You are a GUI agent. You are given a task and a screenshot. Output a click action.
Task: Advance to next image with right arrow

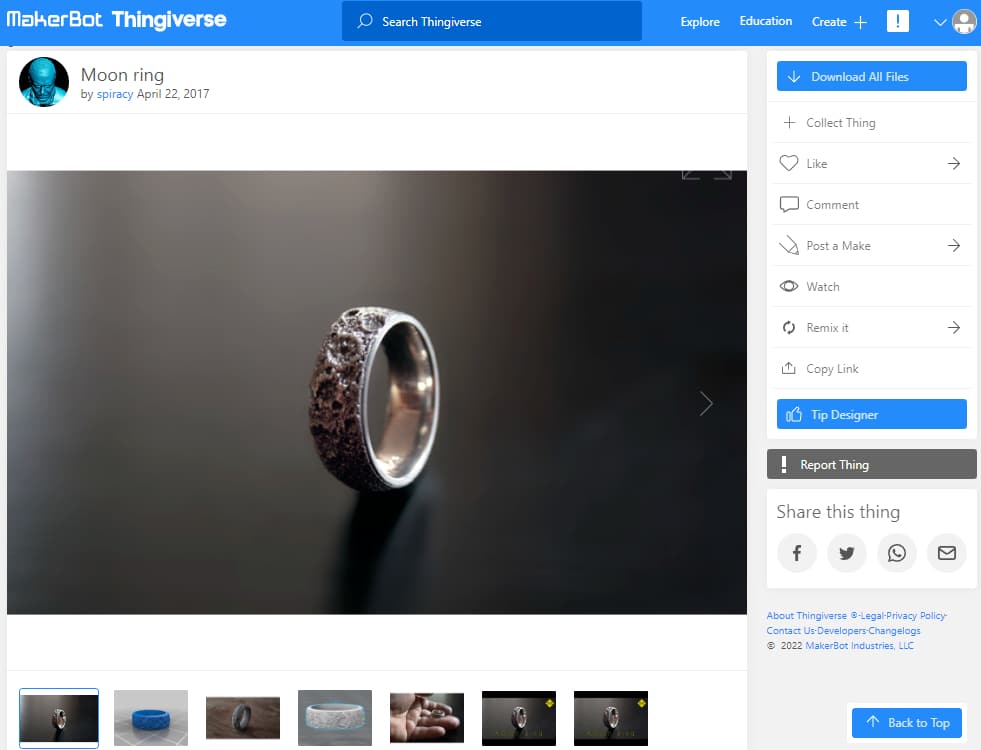(706, 404)
